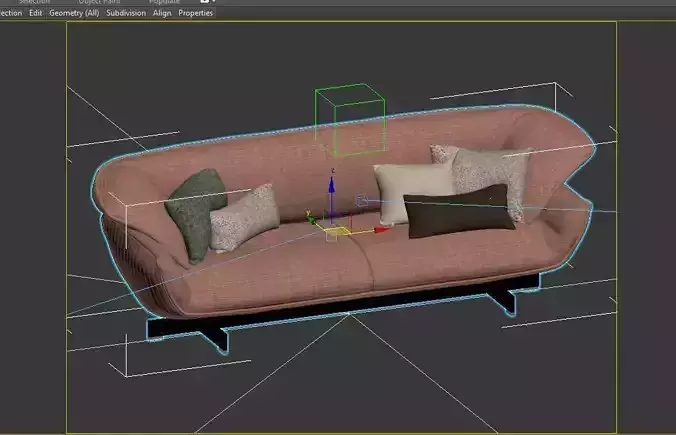Select the speckled pillow beside green pillow

click(244, 217)
